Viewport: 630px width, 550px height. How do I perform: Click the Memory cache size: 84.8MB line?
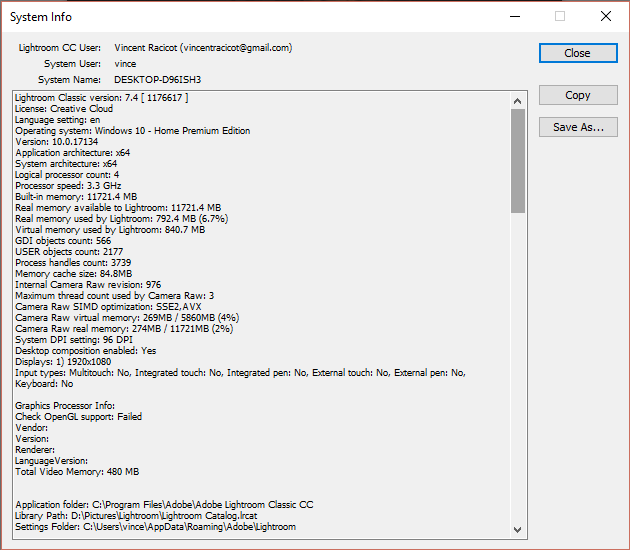click(74, 274)
